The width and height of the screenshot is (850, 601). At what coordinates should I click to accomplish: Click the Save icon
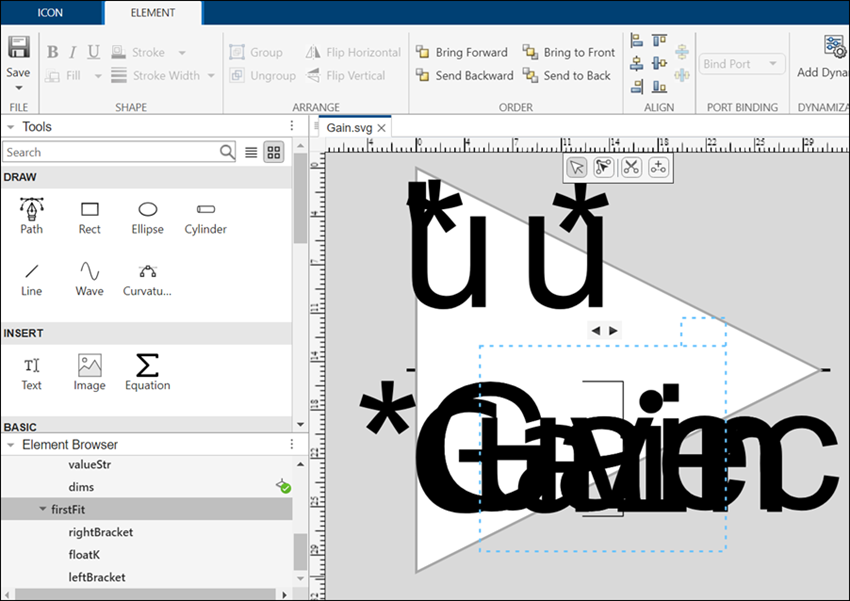18,47
